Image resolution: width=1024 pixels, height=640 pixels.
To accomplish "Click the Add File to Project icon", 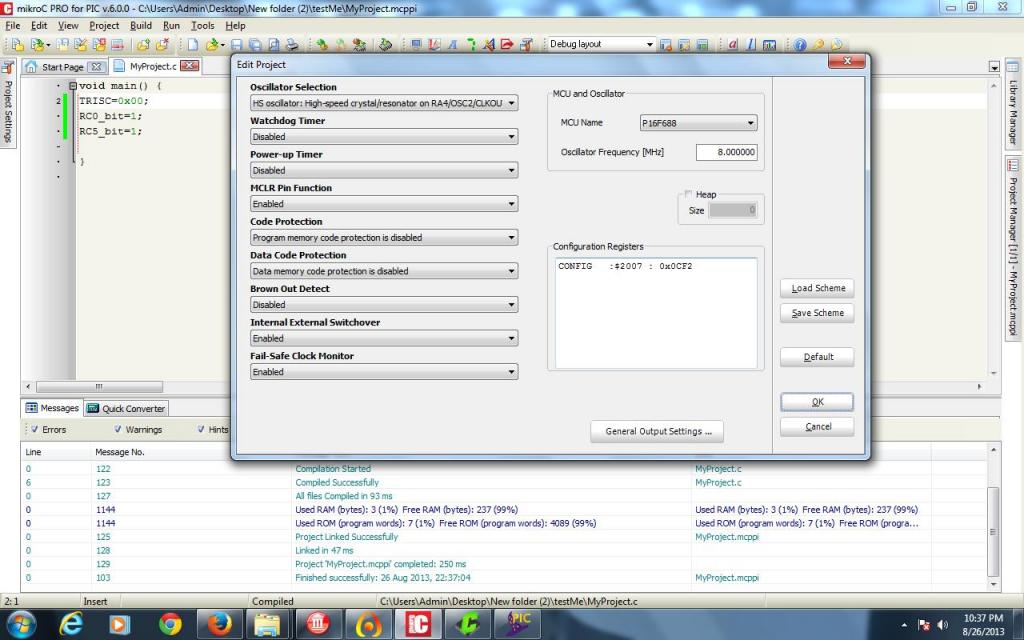I will [x=143, y=44].
